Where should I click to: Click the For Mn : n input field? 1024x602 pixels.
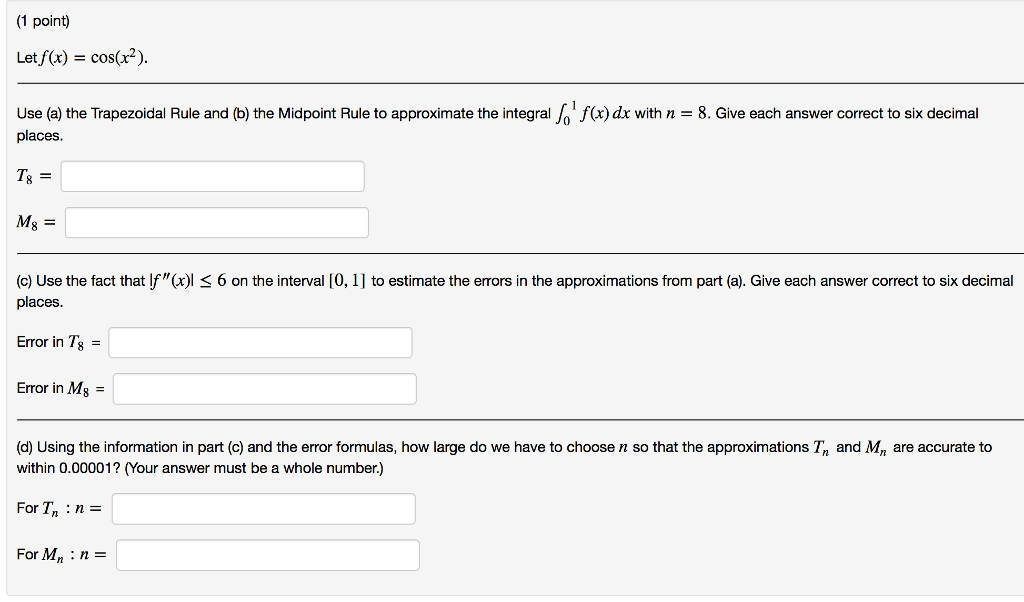268,555
